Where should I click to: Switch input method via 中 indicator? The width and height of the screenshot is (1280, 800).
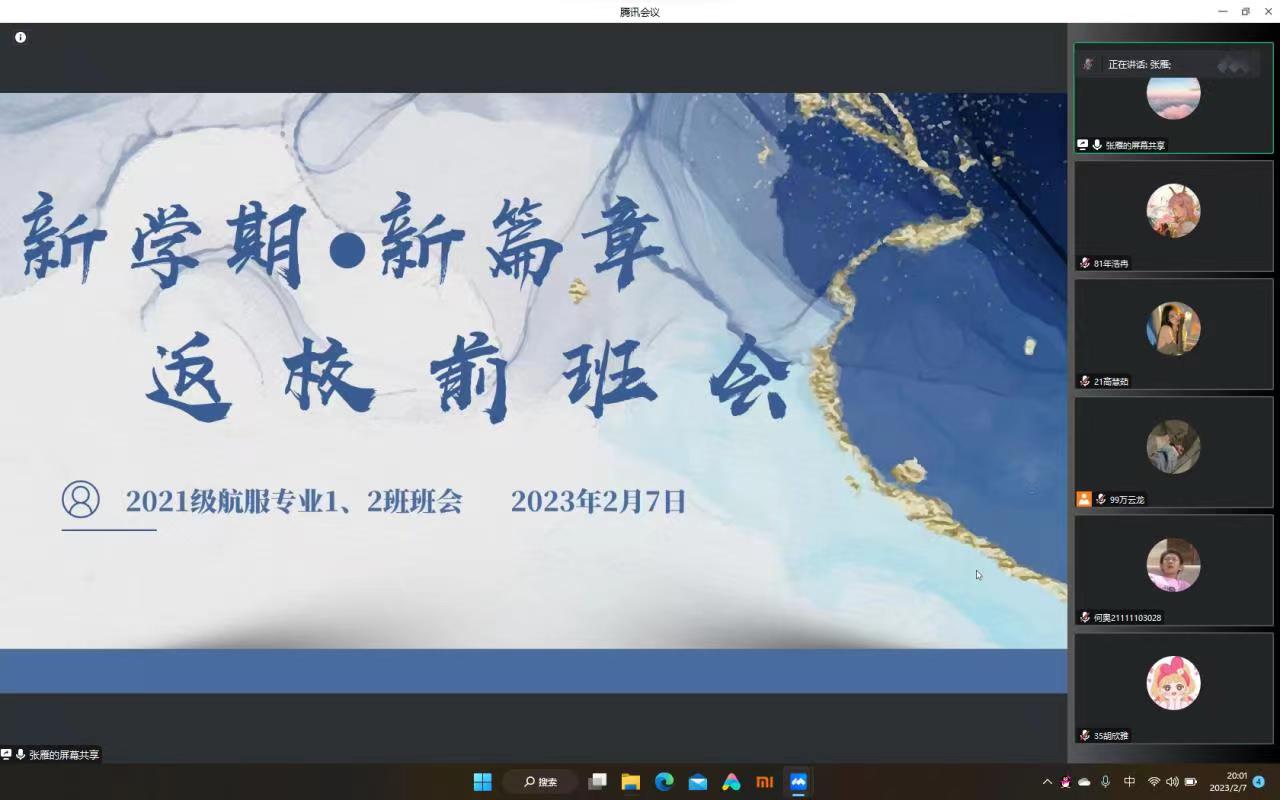tap(1129, 782)
